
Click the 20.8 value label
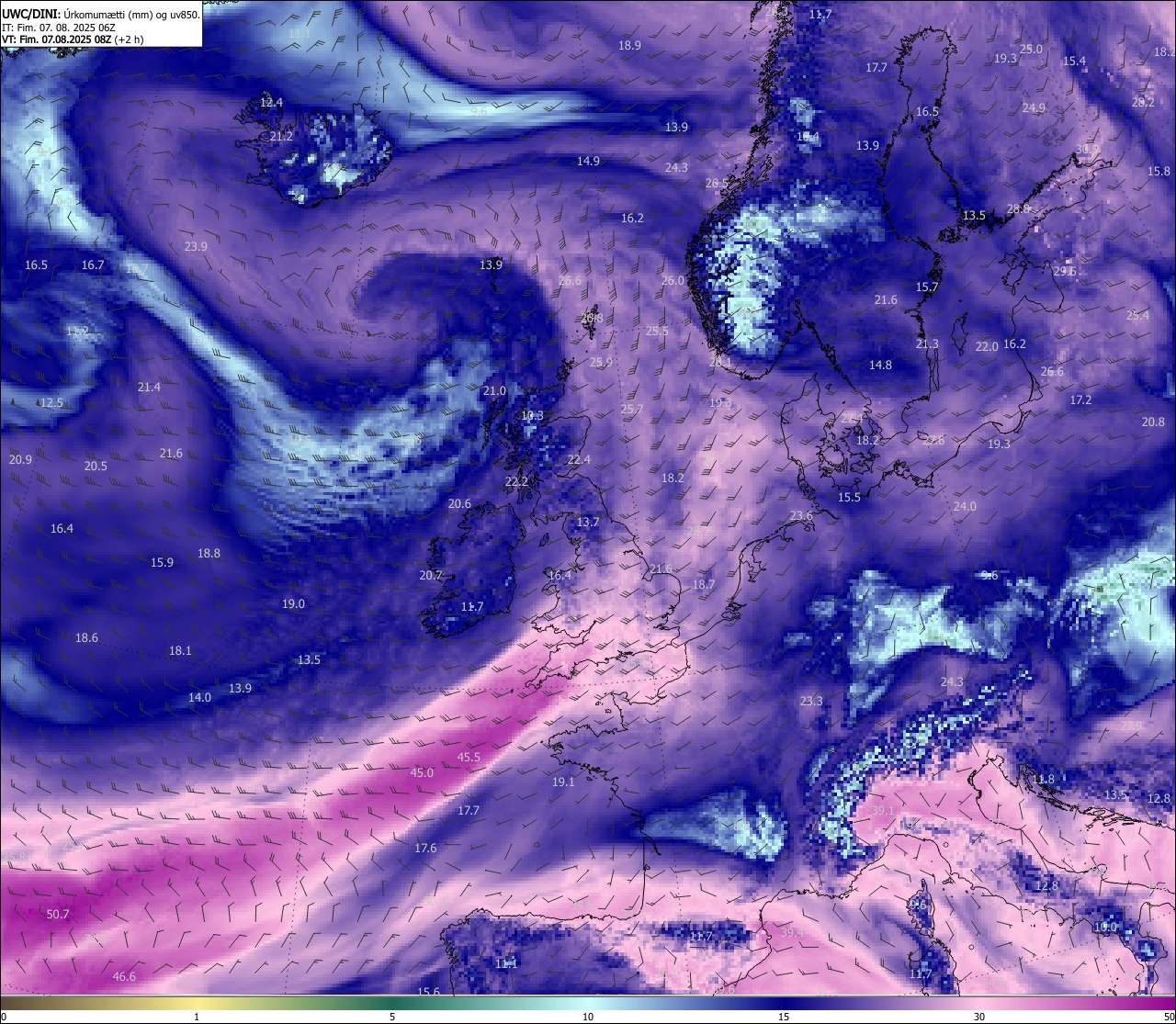click(x=1153, y=422)
